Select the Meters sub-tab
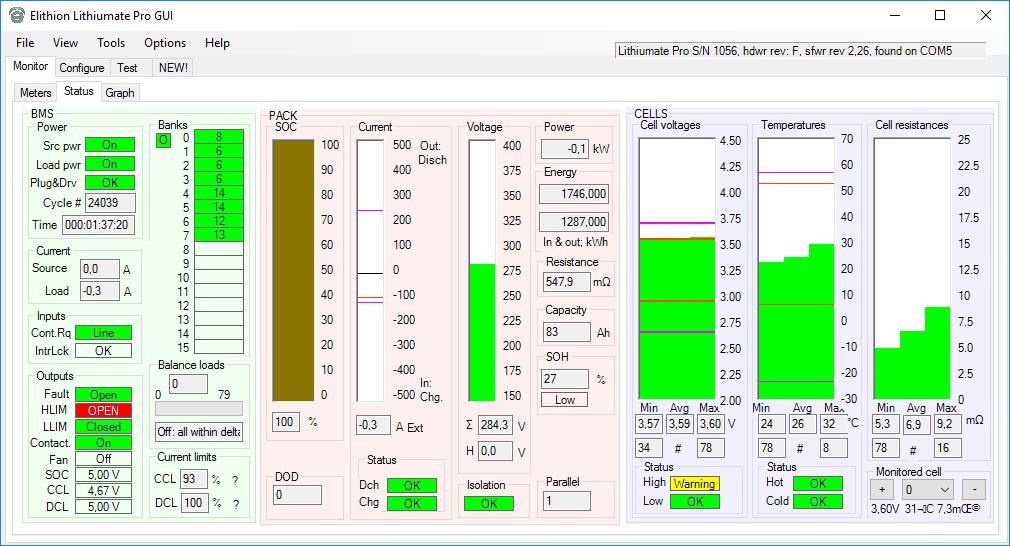1010x546 pixels. 36,93
